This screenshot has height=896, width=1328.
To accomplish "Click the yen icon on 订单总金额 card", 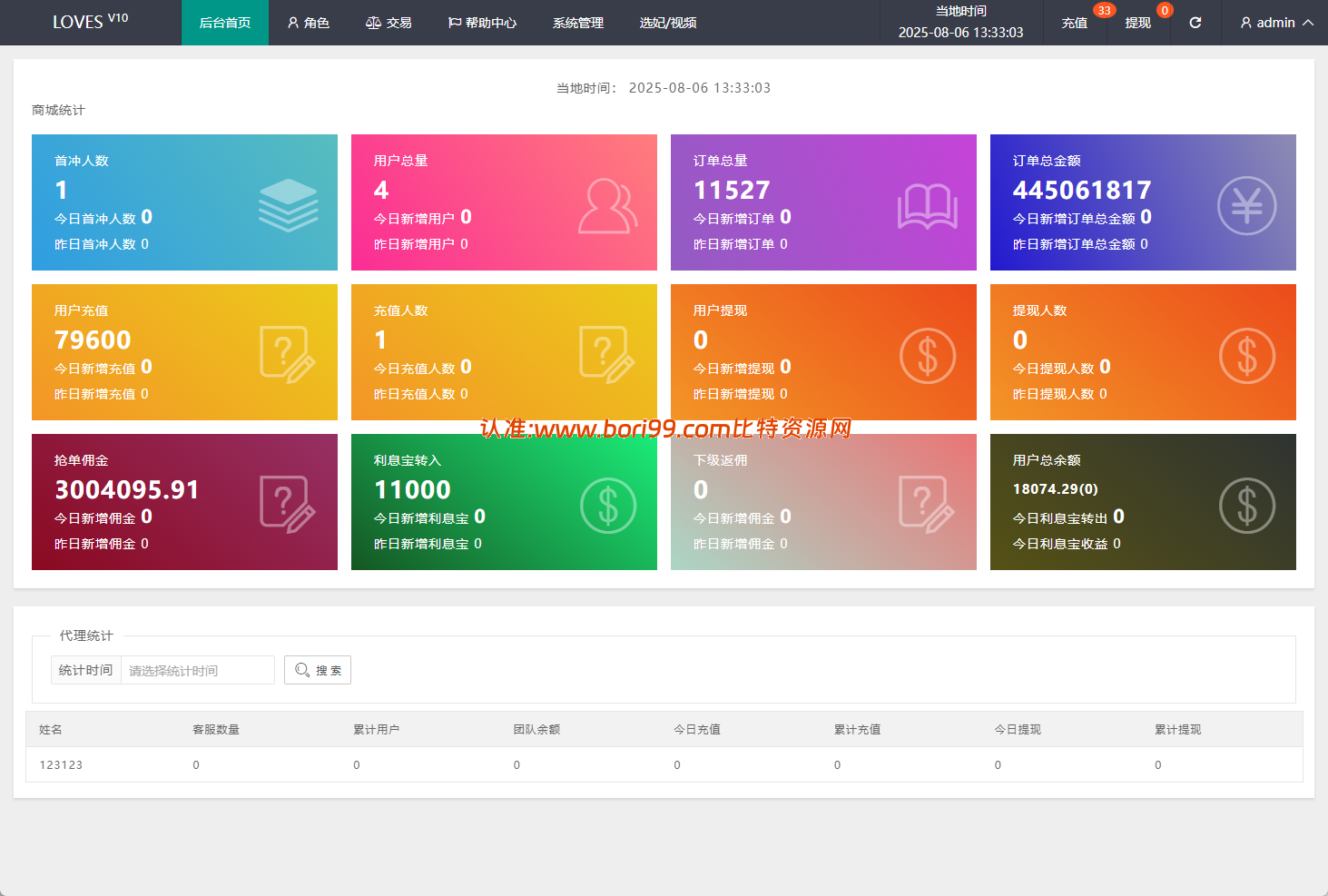I will [x=1247, y=205].
